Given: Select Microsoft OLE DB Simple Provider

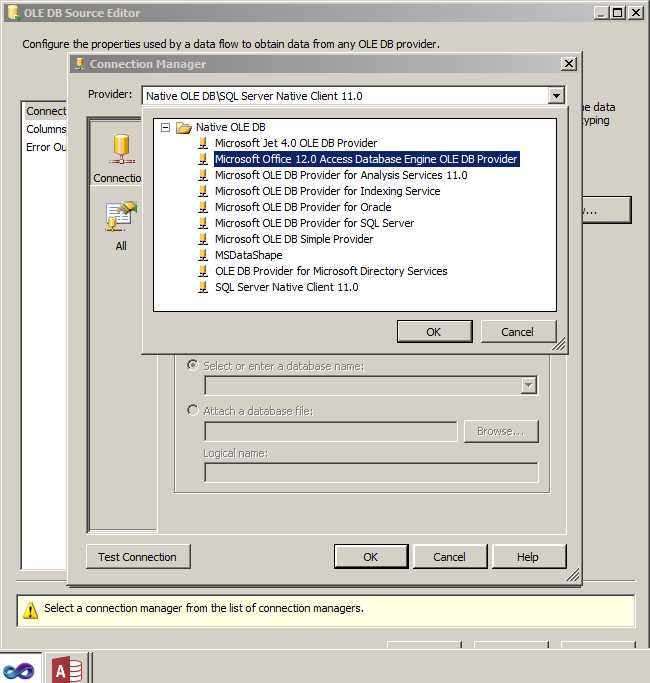Looking at the screenshot, I should click(x=294, y=239).
